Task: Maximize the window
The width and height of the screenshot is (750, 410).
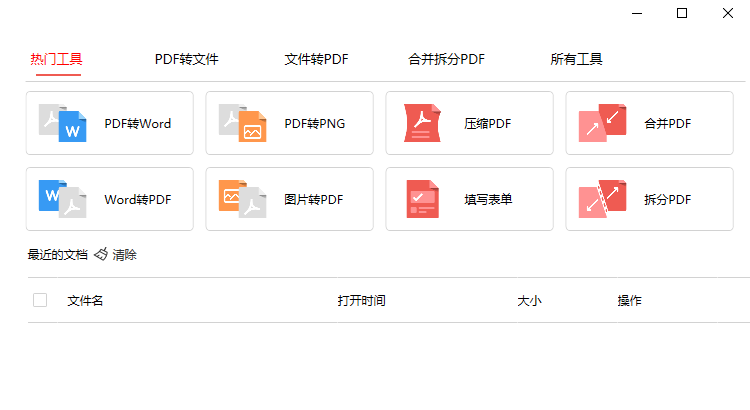Action: tap(682, 13)
